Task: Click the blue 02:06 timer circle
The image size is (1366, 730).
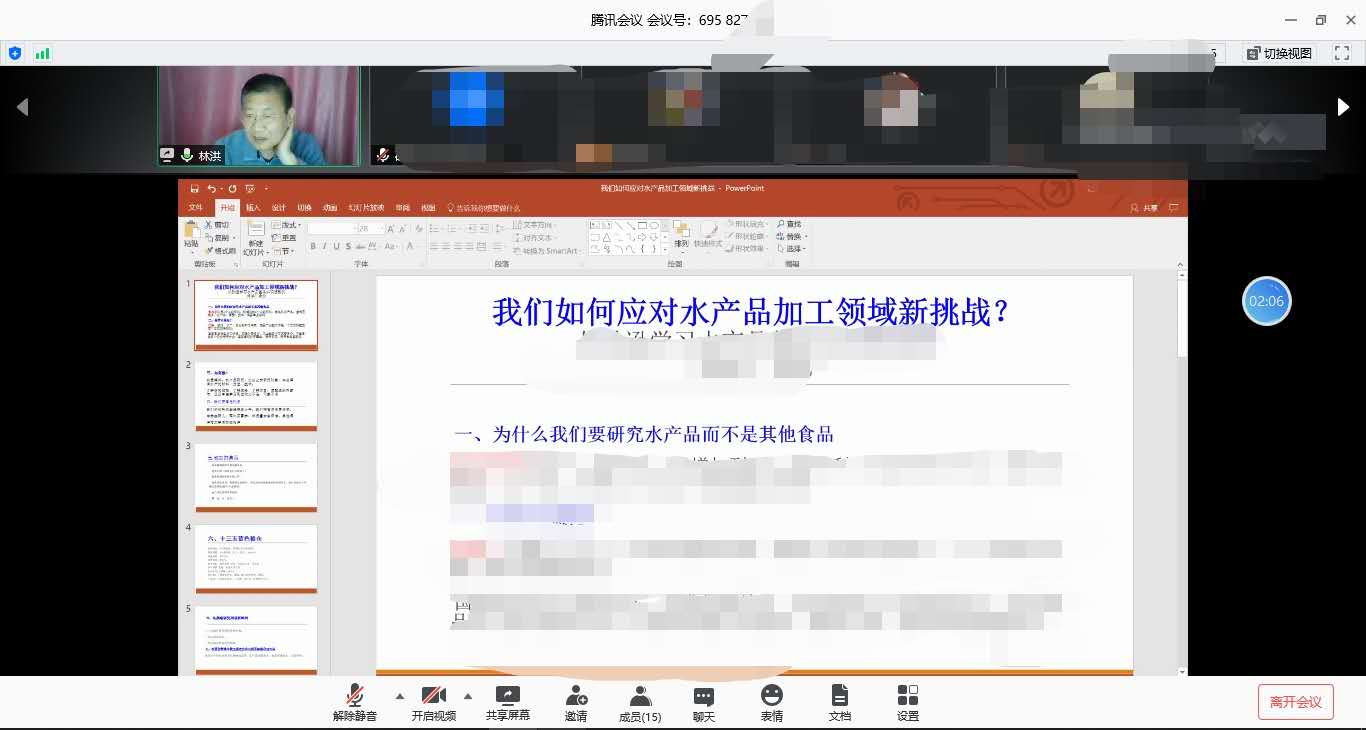Action: pyautogui.click(x=1266, y=301)
